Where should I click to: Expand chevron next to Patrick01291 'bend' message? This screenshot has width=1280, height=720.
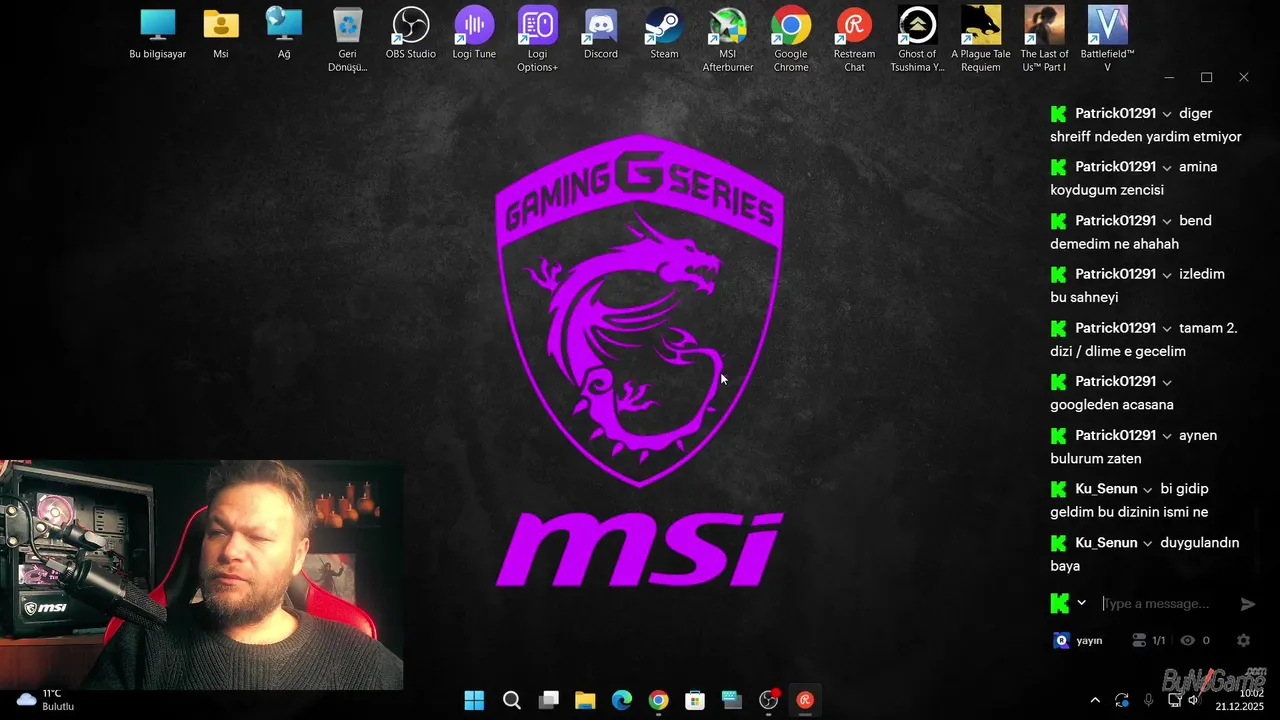click(1167, 221)
